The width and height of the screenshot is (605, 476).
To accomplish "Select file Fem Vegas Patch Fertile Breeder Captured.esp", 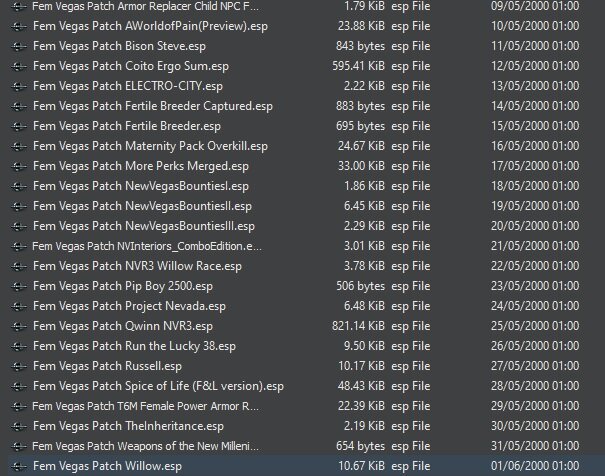I will (153, 106).
